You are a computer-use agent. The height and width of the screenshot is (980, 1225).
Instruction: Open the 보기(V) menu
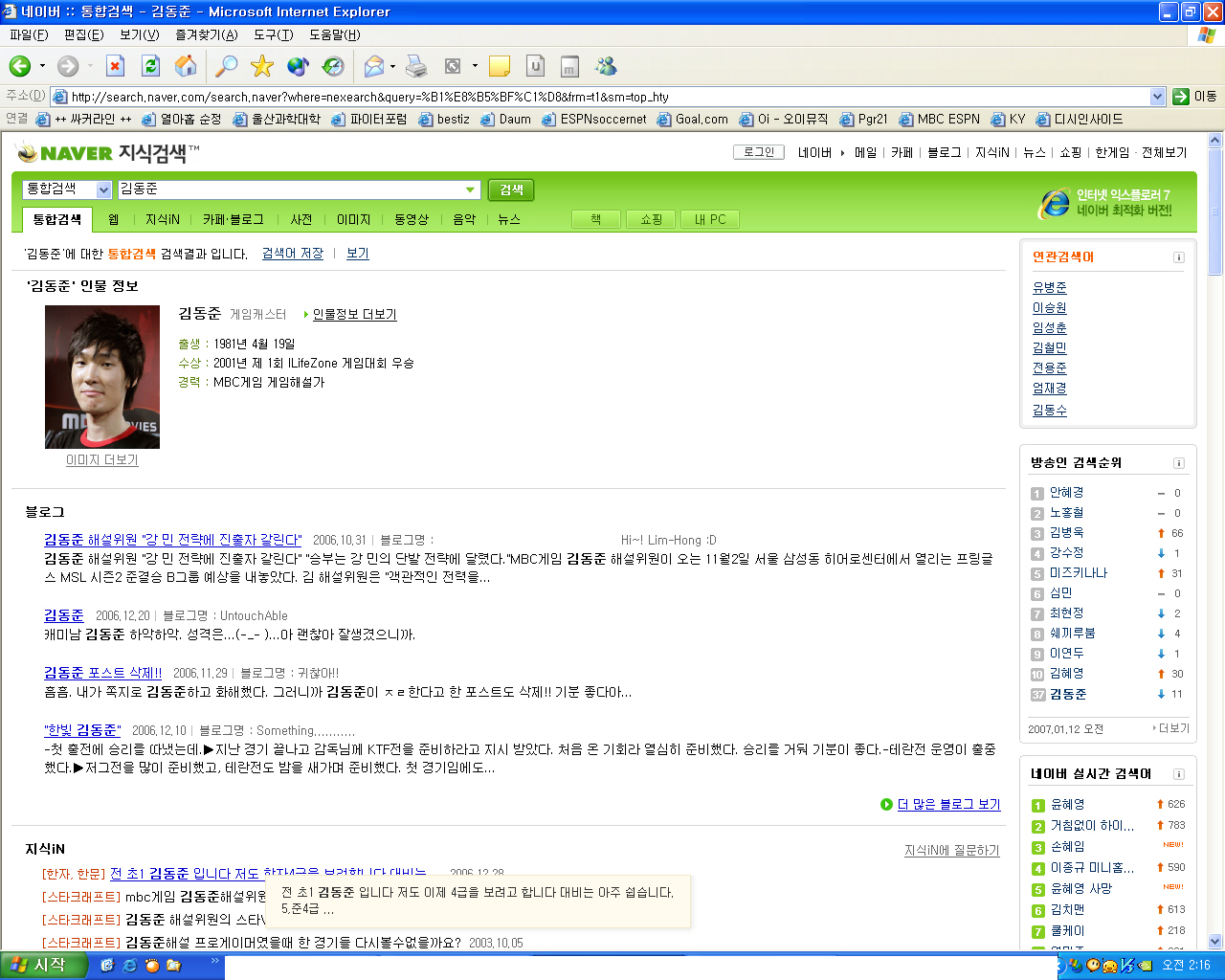click(x=139, y=34)
